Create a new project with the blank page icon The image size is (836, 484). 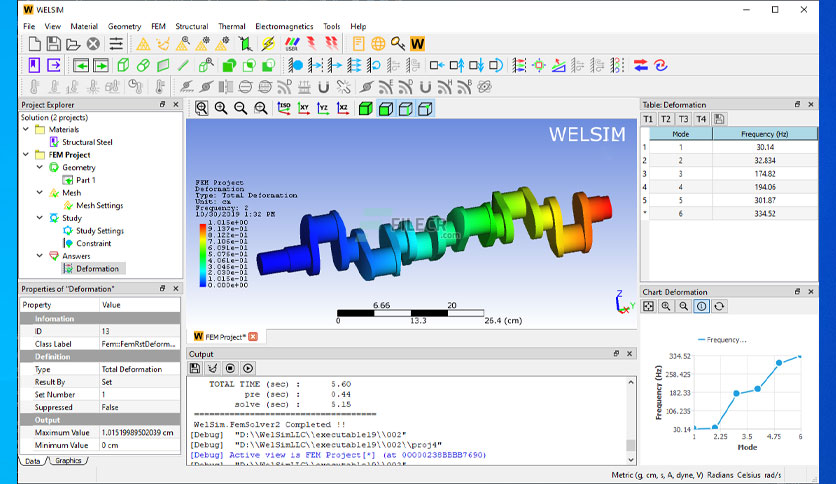(35, 44)
